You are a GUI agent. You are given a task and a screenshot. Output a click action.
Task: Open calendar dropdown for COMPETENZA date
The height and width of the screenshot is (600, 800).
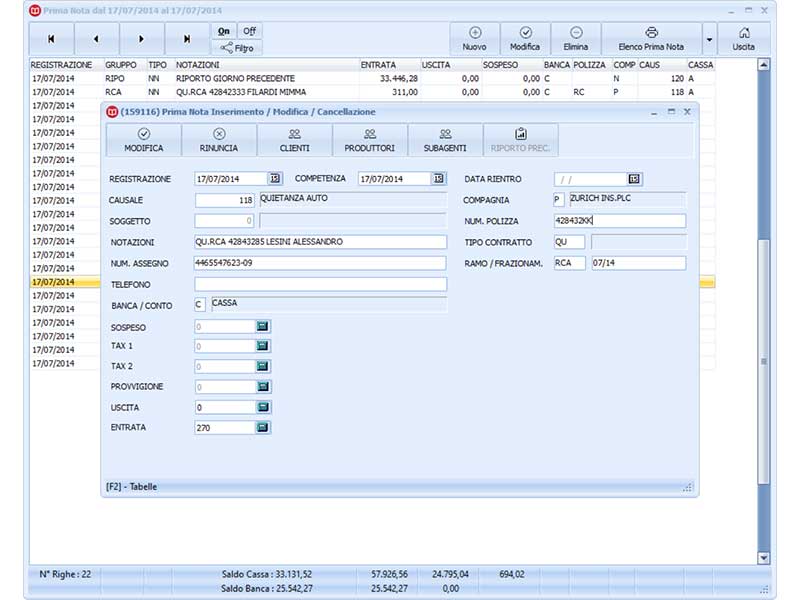(439, 179)
